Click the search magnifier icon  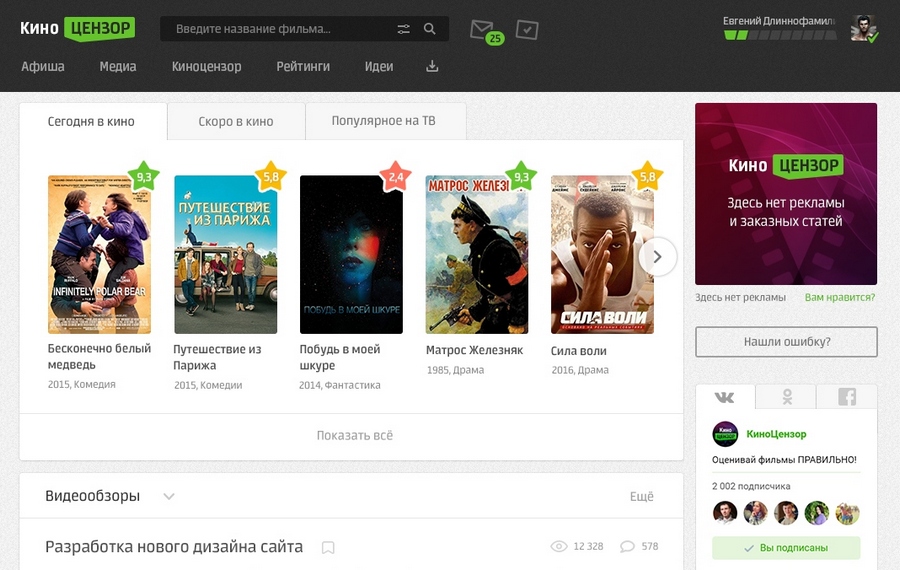pos(430,29)
